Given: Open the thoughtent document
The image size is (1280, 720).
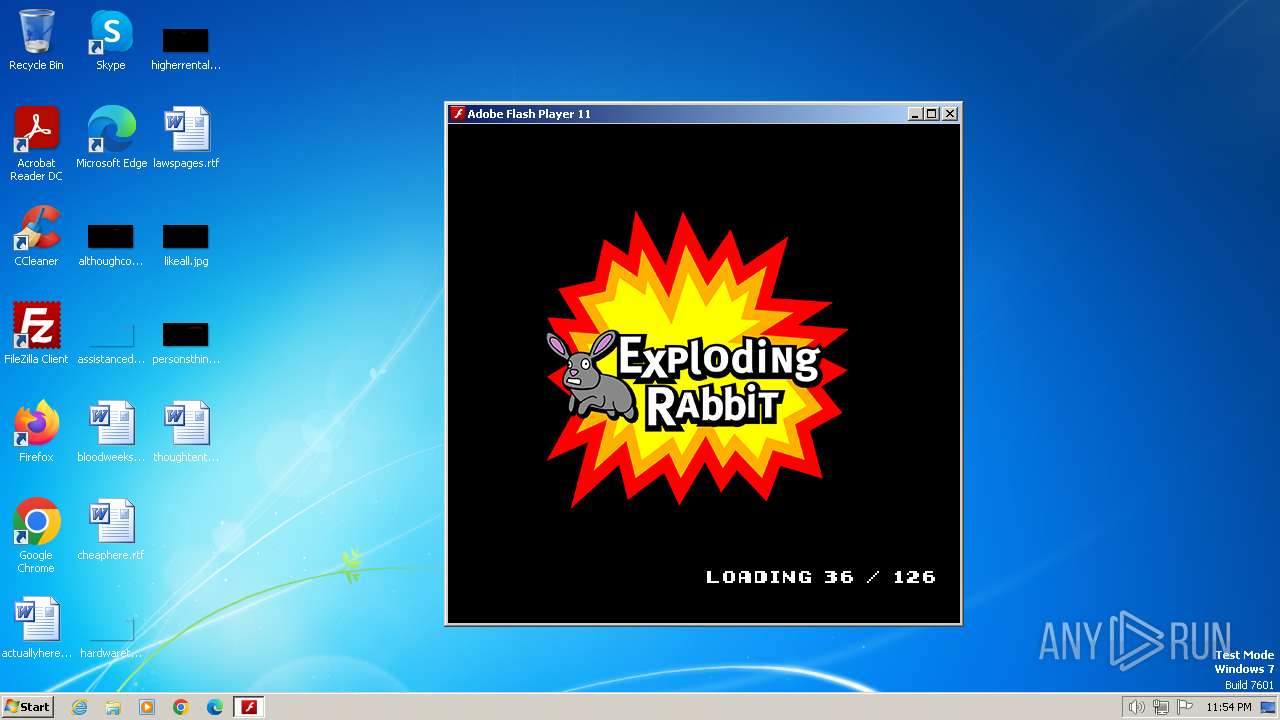Looking at the screenshot, I should [x=186, y=431].
